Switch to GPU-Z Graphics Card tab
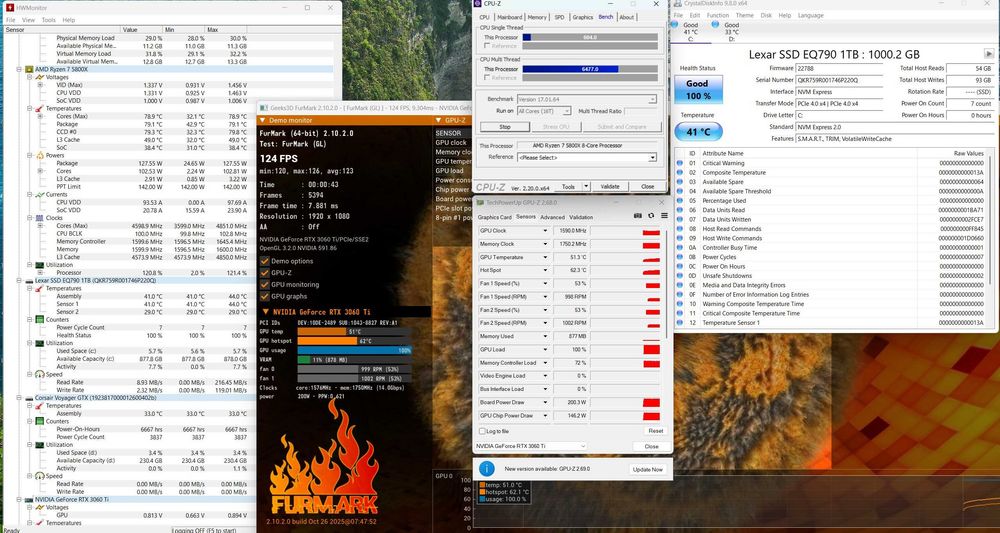The width and height of the screenshot is (1000, 533). (x=495, y=217)
